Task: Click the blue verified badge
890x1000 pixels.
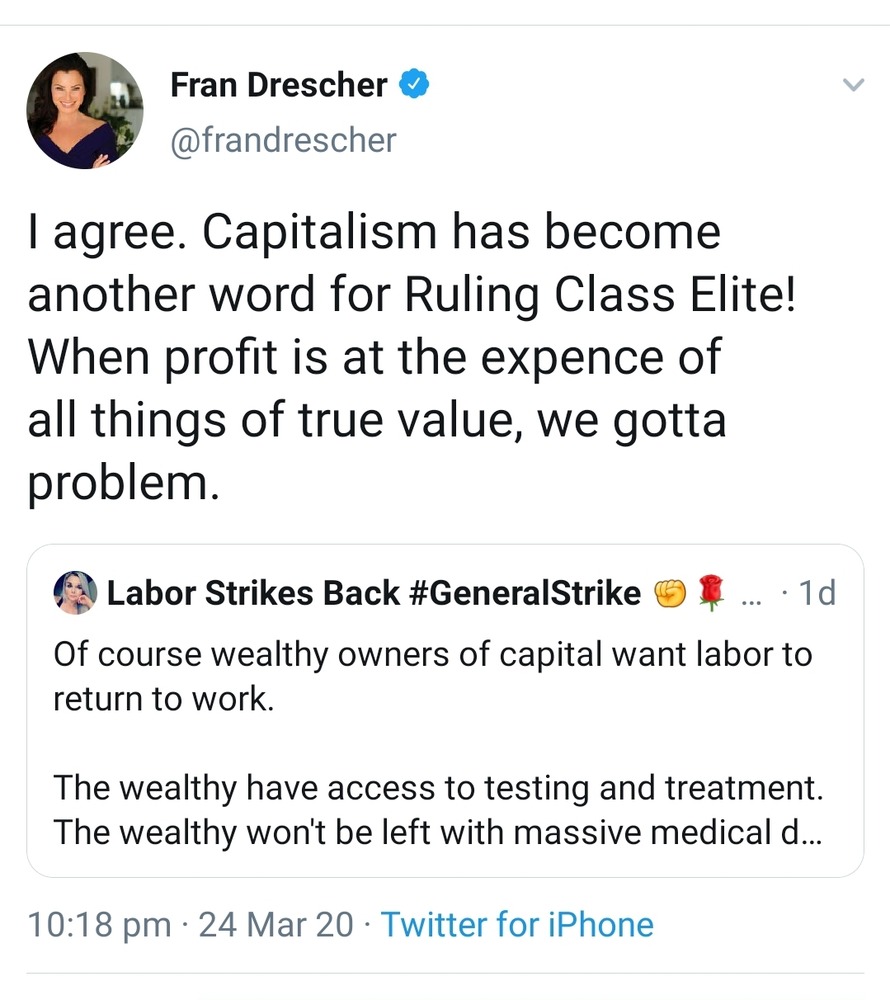Action: pos(415,85)
